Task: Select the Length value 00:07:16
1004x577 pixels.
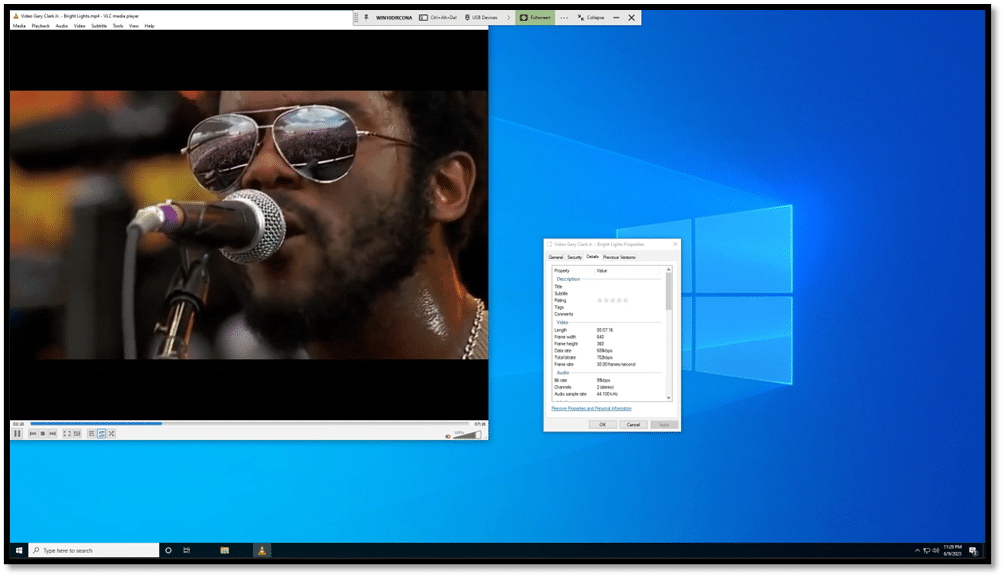Action: pyautogui.click(x=605, y=330)
